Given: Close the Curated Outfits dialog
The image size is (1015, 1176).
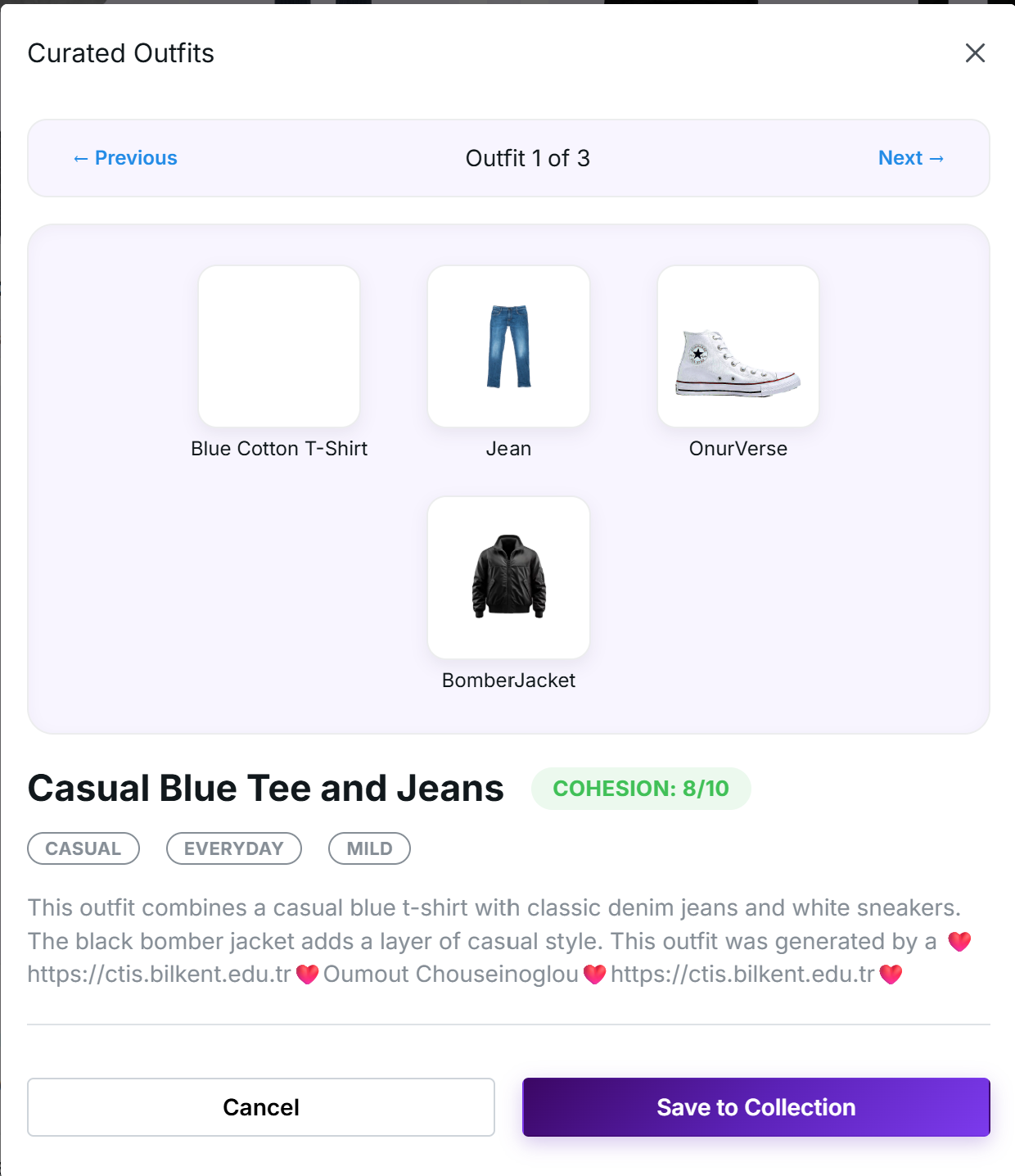Looking at the screenshot, I should pos(975,53).
